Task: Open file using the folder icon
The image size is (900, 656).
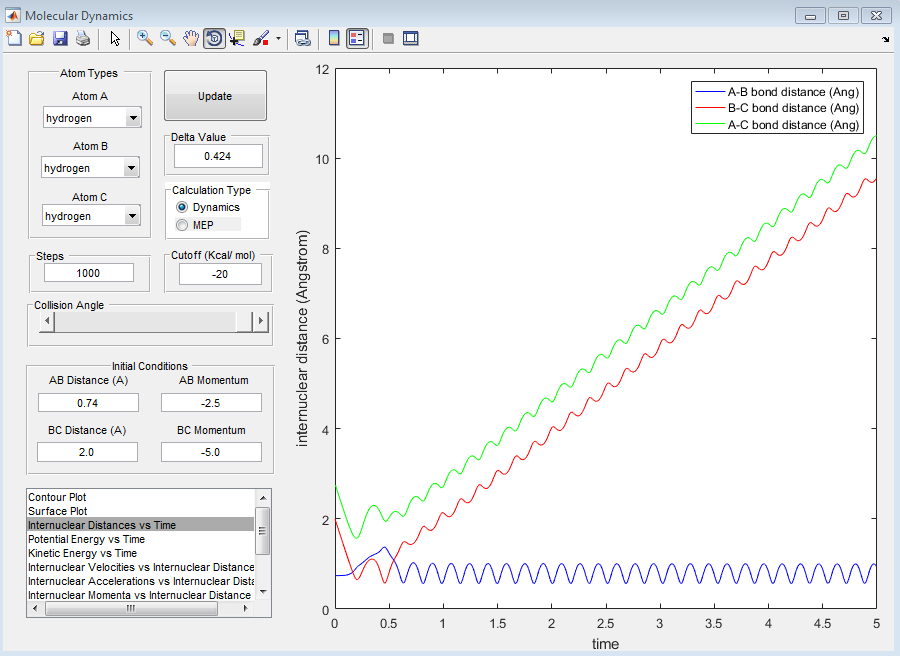Action: click(37, 39)
